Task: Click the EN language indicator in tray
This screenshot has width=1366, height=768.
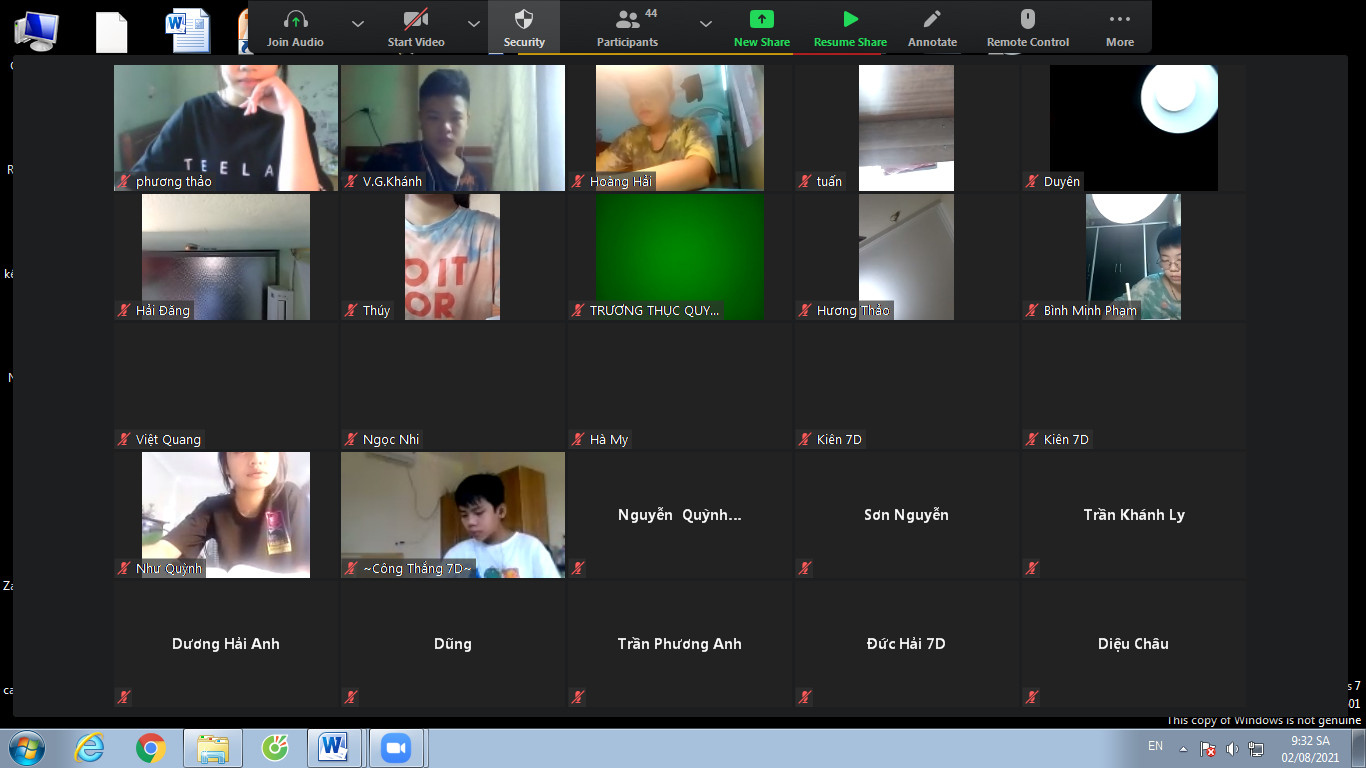Action: point(1155,746)
